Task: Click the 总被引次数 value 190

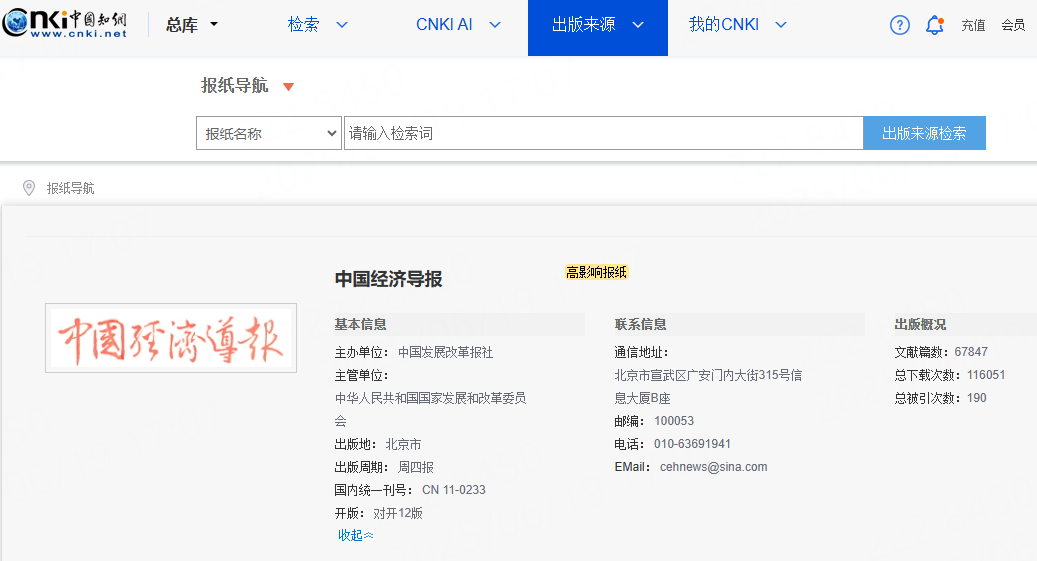Action: 977,398
